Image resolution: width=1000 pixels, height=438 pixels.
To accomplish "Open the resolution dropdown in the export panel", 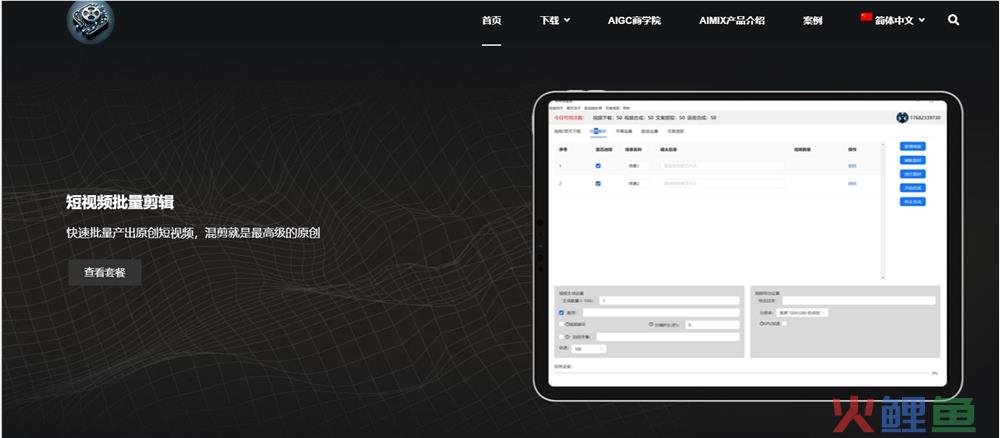I will pos(802,313).
